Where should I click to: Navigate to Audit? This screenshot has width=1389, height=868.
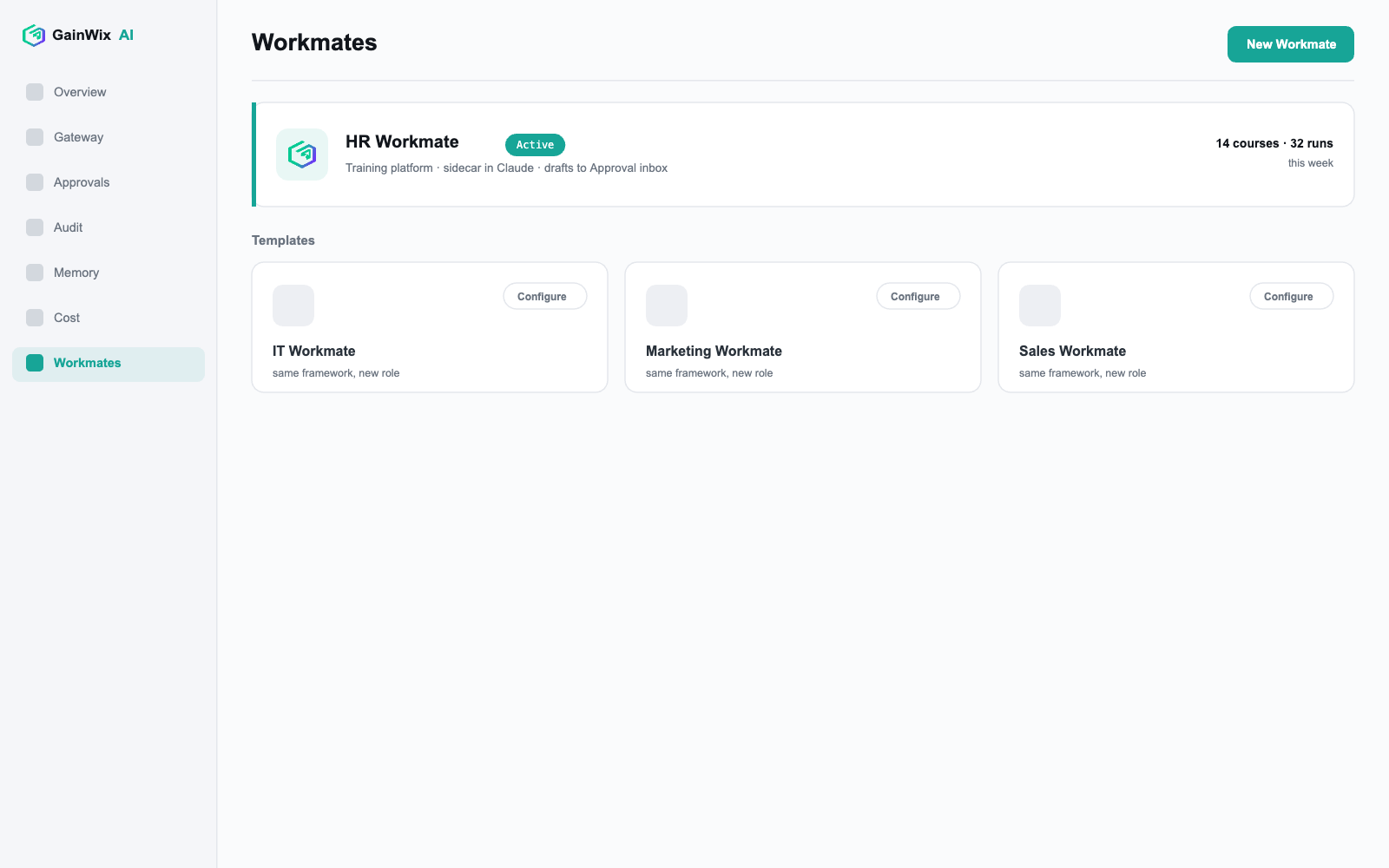click(109, 227)
